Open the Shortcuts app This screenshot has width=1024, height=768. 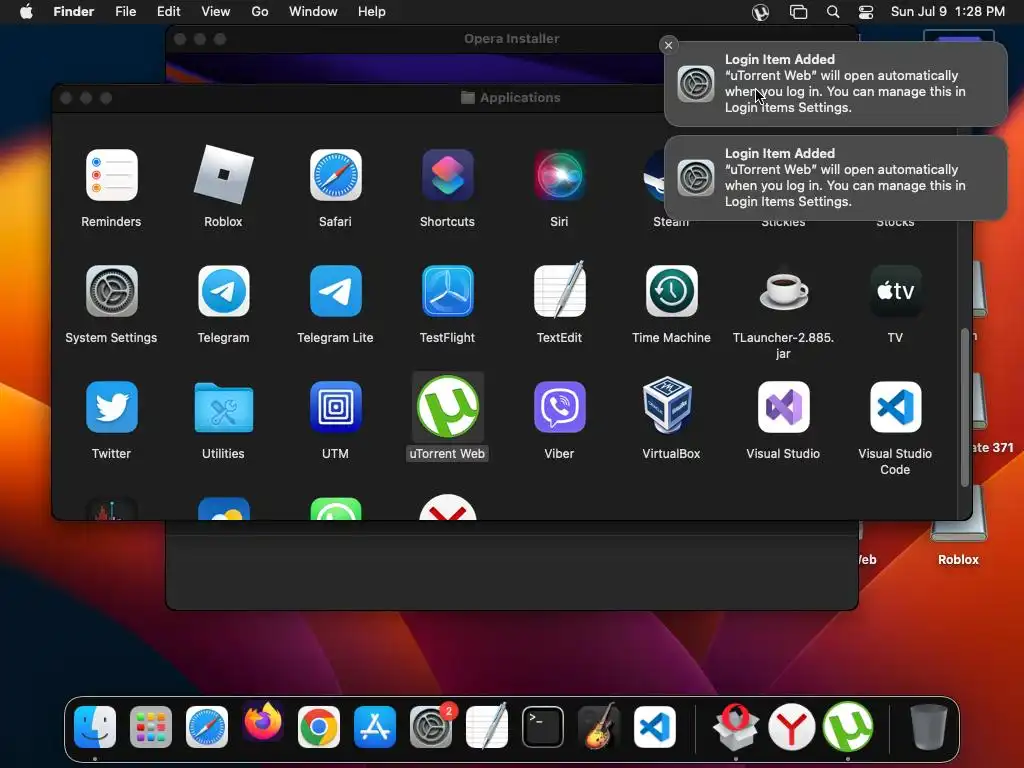click(x=447, y=175)
